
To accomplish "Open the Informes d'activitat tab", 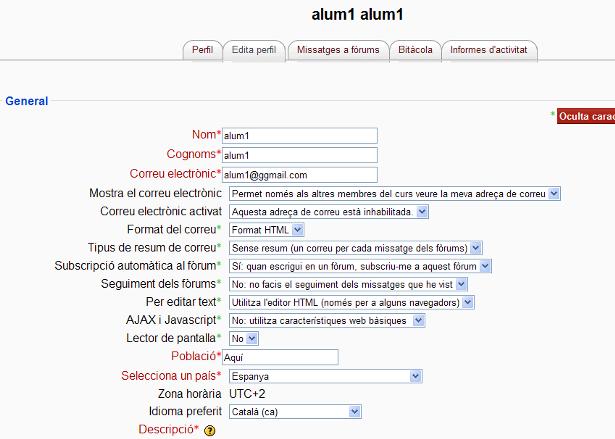I will [x=489, y=50].
